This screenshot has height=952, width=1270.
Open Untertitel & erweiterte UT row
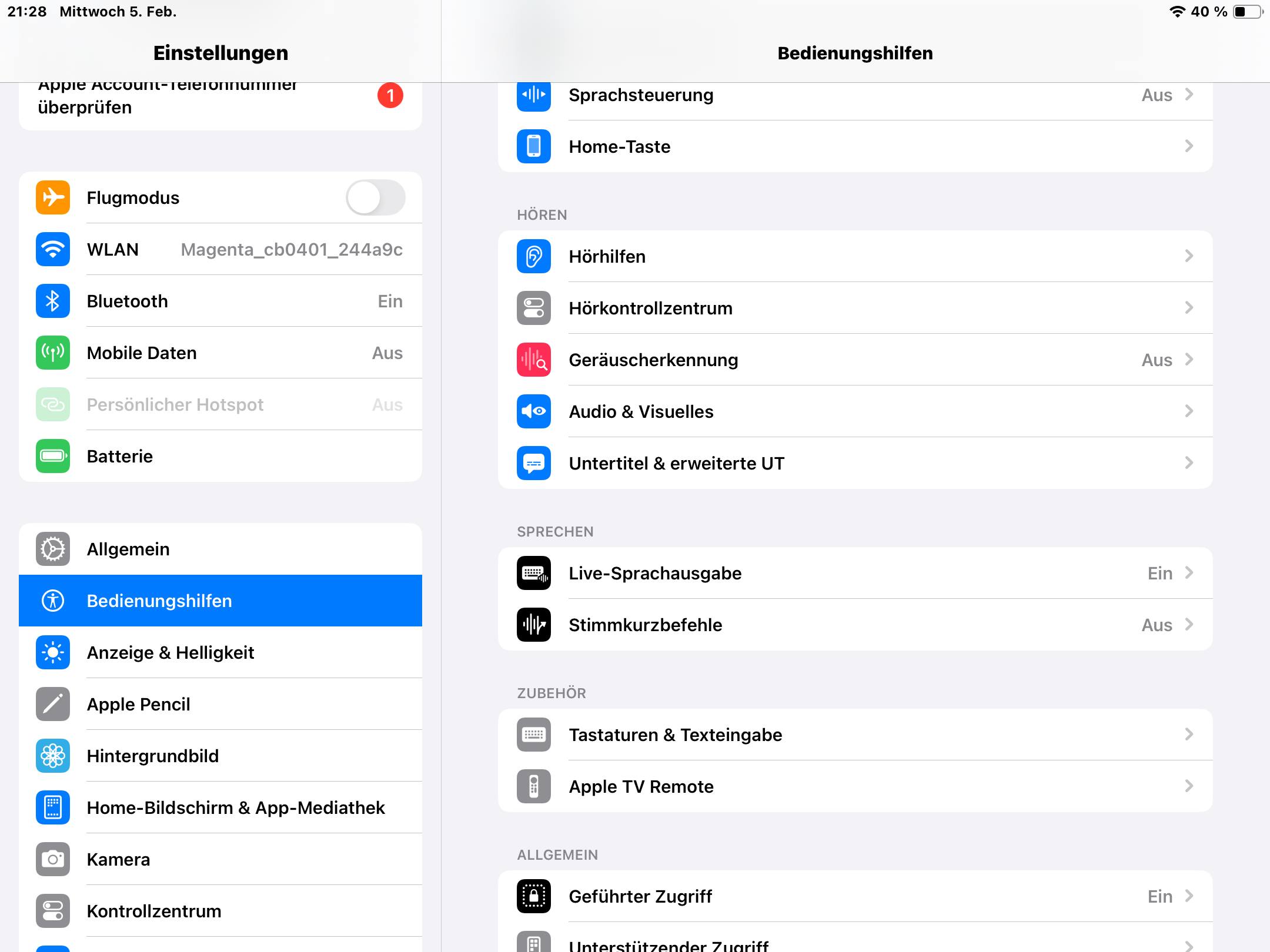click(x=855, y=463)
